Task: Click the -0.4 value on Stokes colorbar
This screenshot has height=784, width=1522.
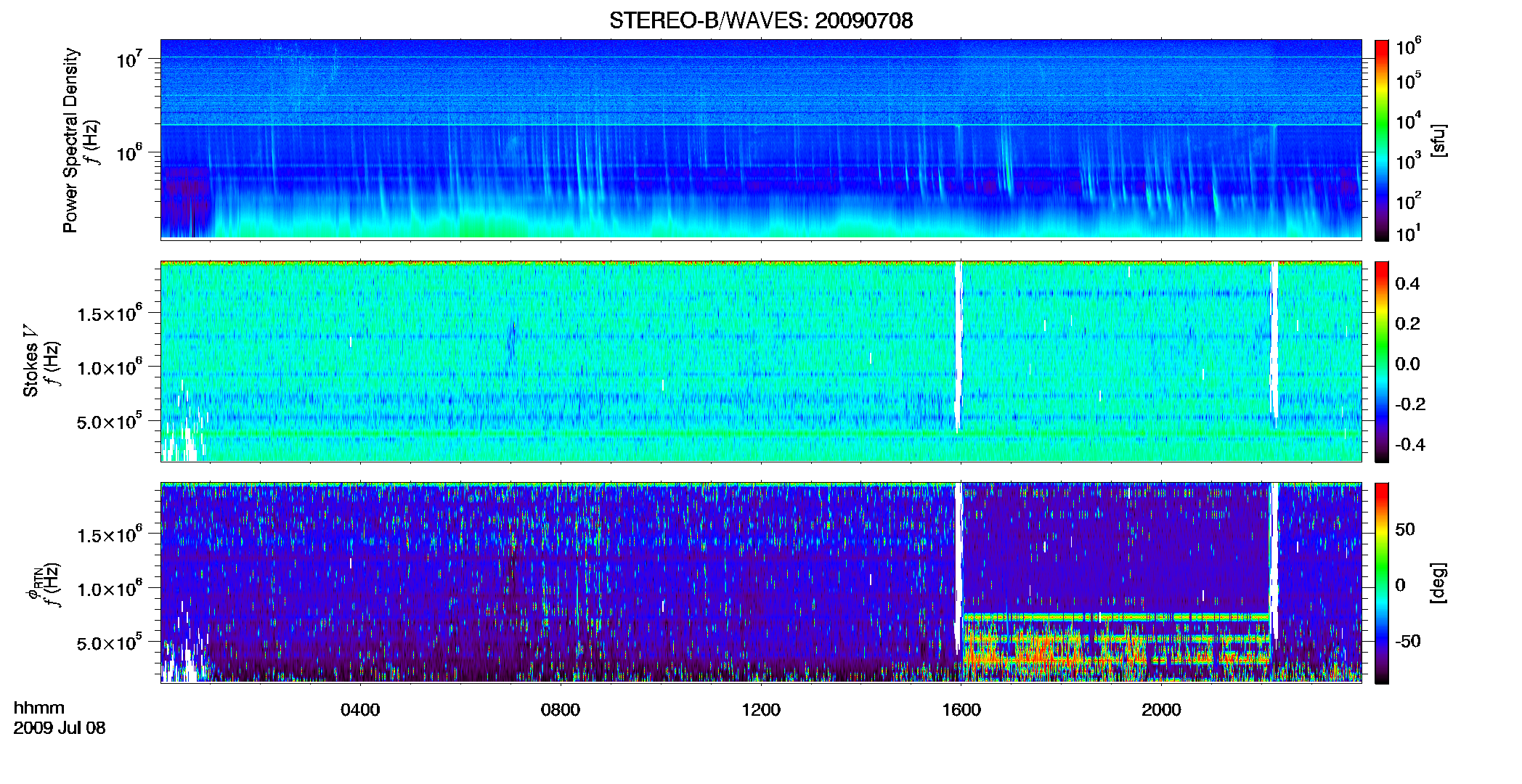Action: tap(1409, 444)
